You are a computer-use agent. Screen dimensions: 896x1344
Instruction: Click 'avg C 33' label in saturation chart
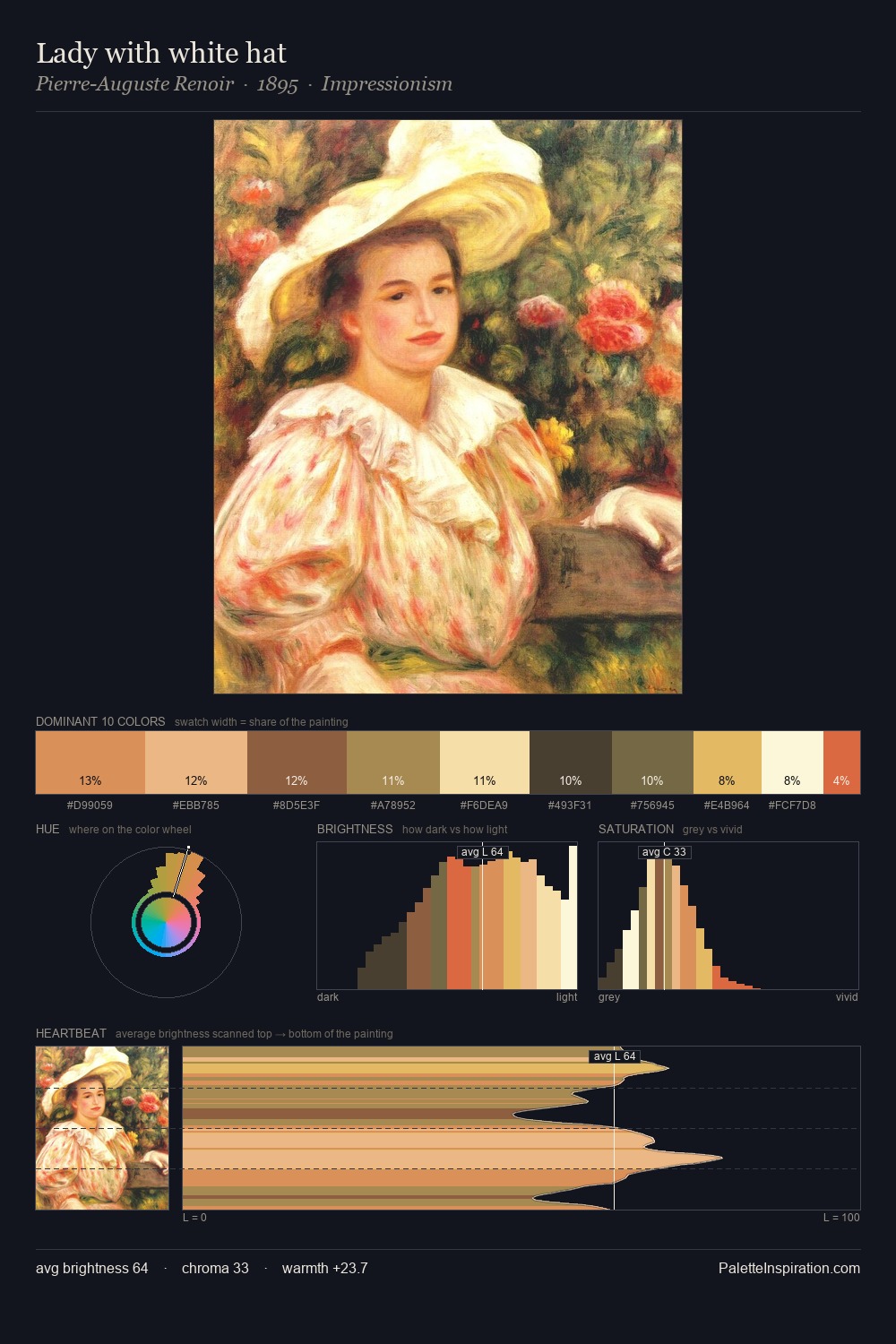coord(664,852)
